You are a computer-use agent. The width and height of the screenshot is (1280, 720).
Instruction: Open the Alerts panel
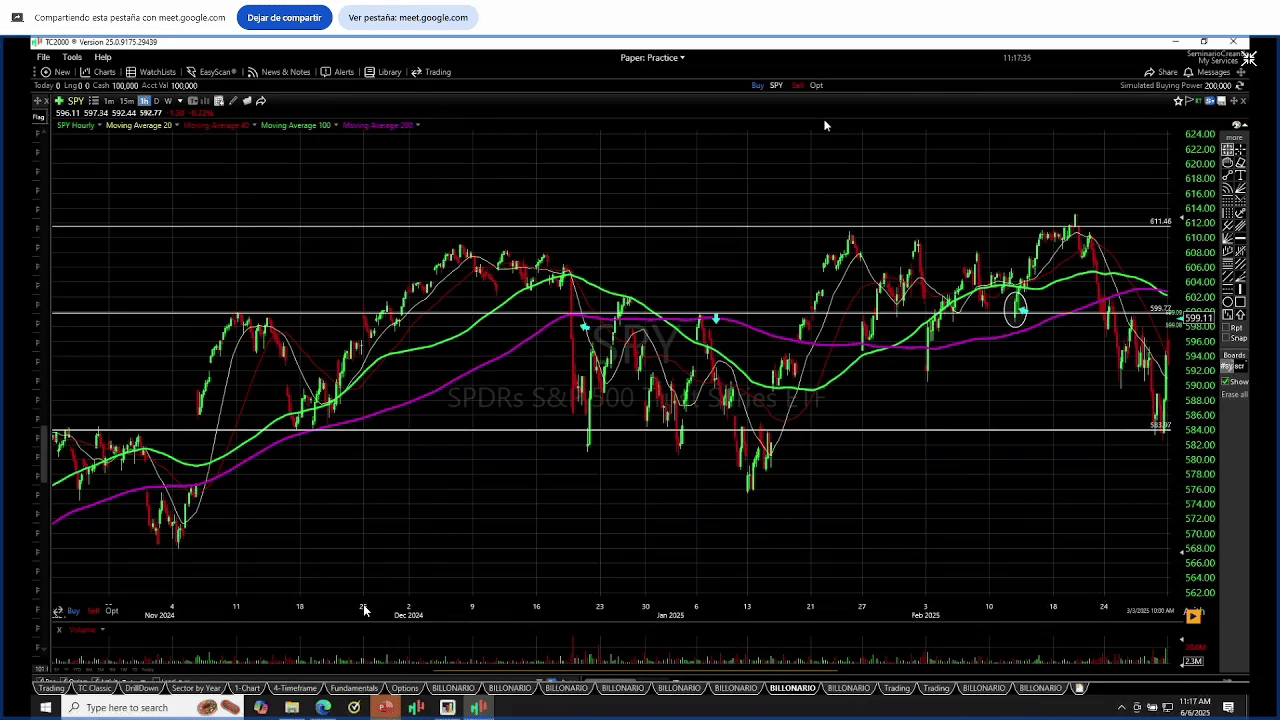(x=337, y=72)
